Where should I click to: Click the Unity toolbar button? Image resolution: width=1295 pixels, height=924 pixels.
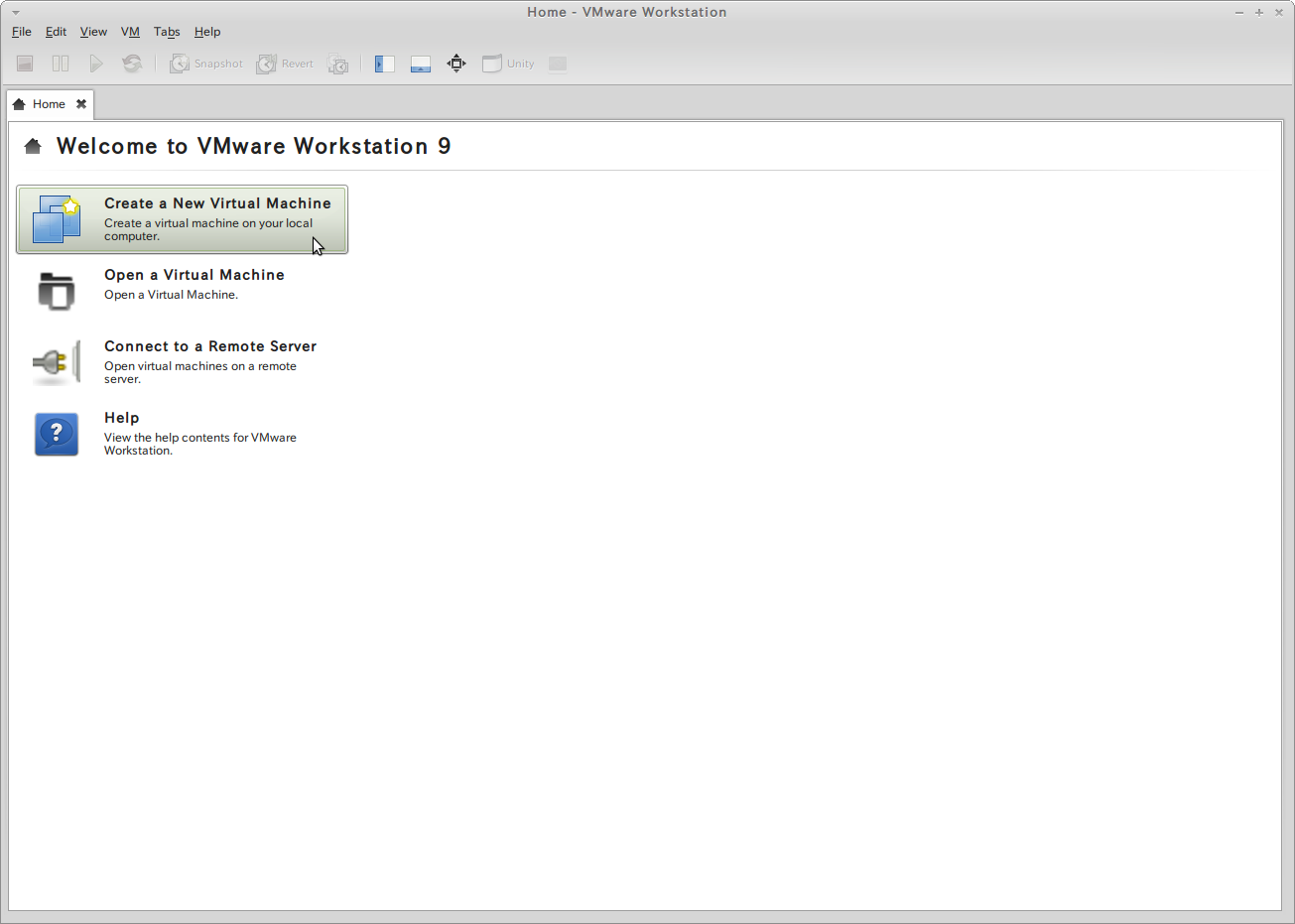click(x=508, y=64)
